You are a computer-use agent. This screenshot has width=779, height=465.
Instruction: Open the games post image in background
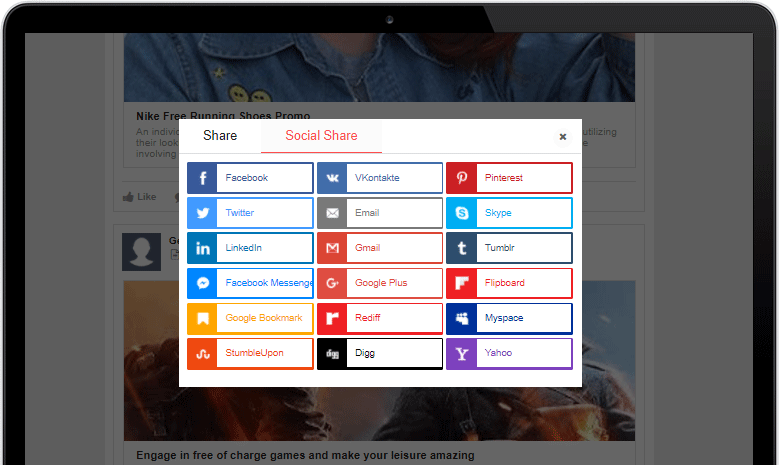(x=379, y=361)
